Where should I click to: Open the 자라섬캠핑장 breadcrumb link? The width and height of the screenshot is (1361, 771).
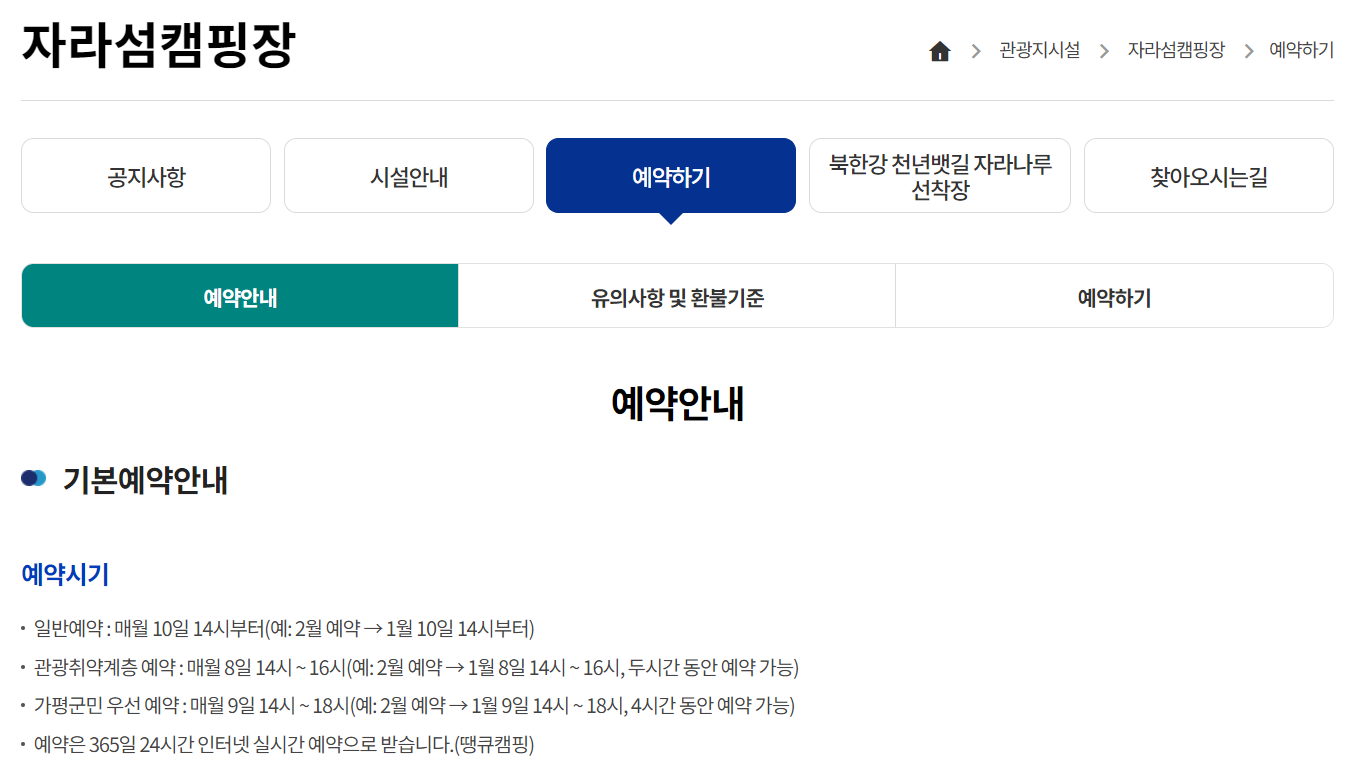point(1175,50)
